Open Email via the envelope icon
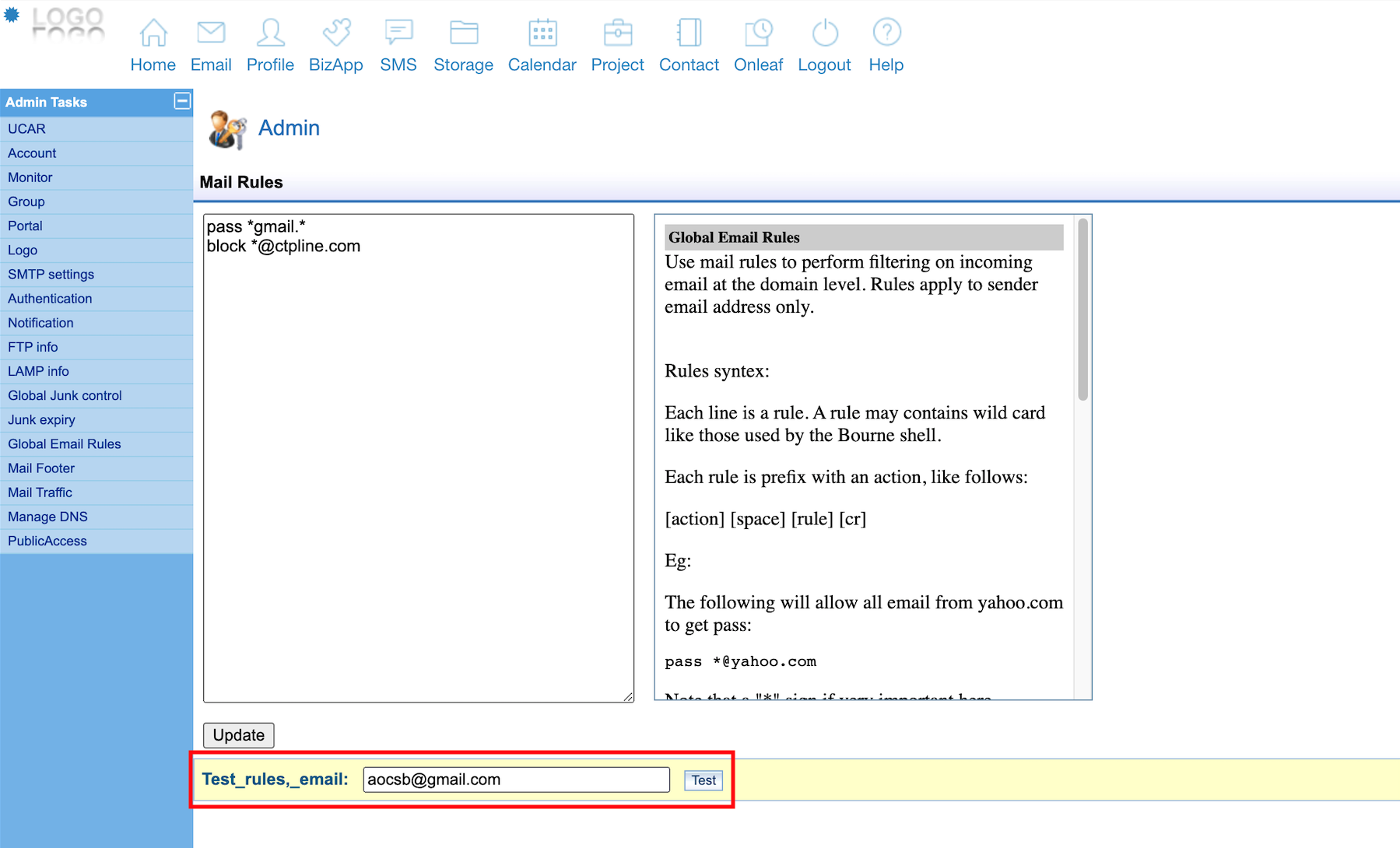 (x=211, y=33)
